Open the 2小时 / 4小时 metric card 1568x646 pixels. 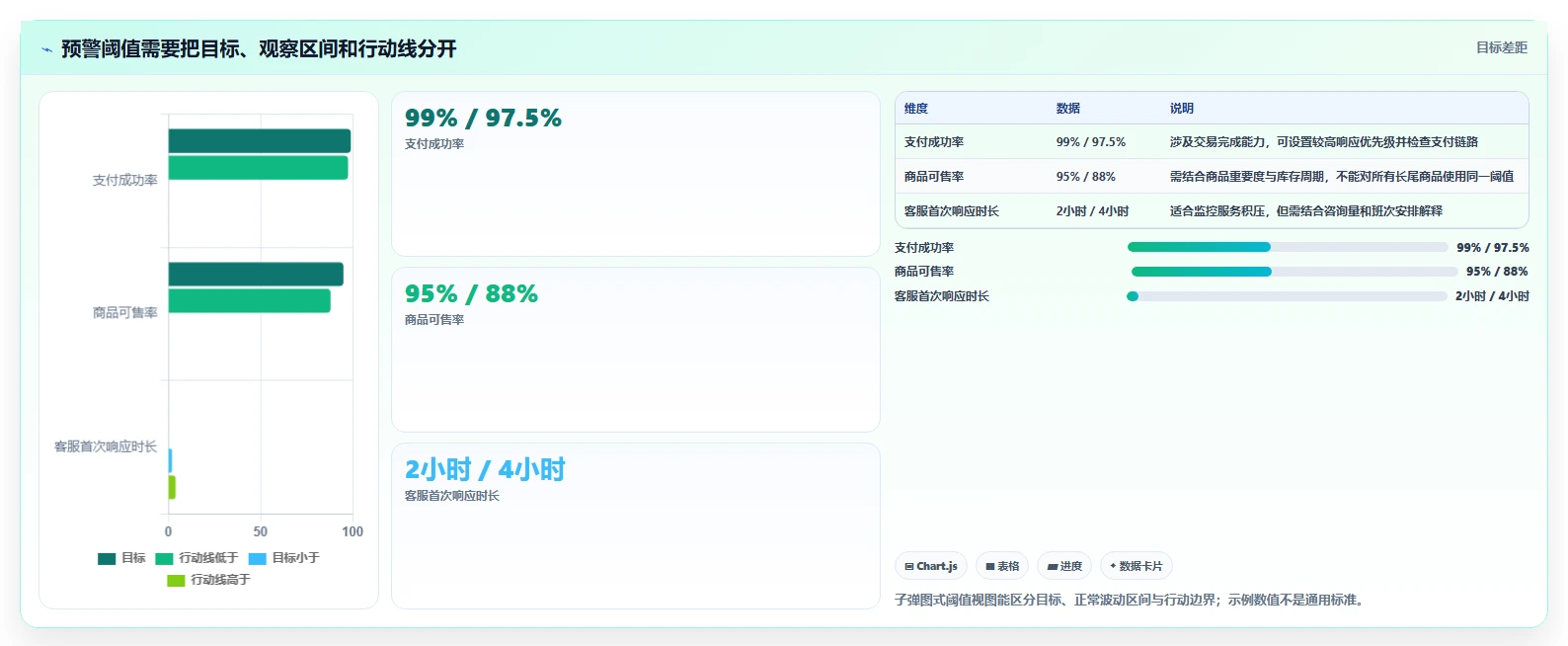[636, 525]
